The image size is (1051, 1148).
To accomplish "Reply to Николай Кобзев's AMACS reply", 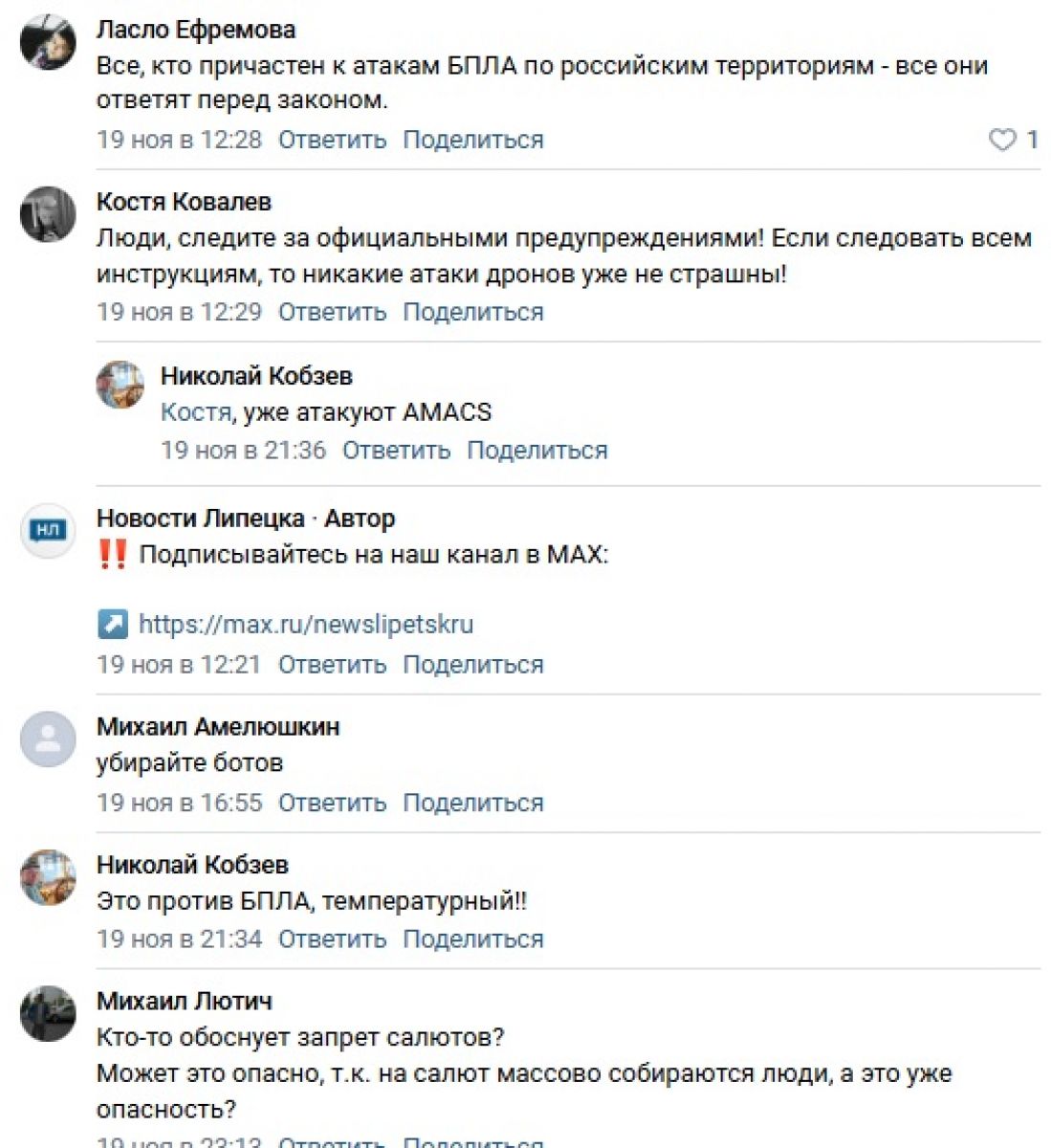I will (x=396, y=450).
